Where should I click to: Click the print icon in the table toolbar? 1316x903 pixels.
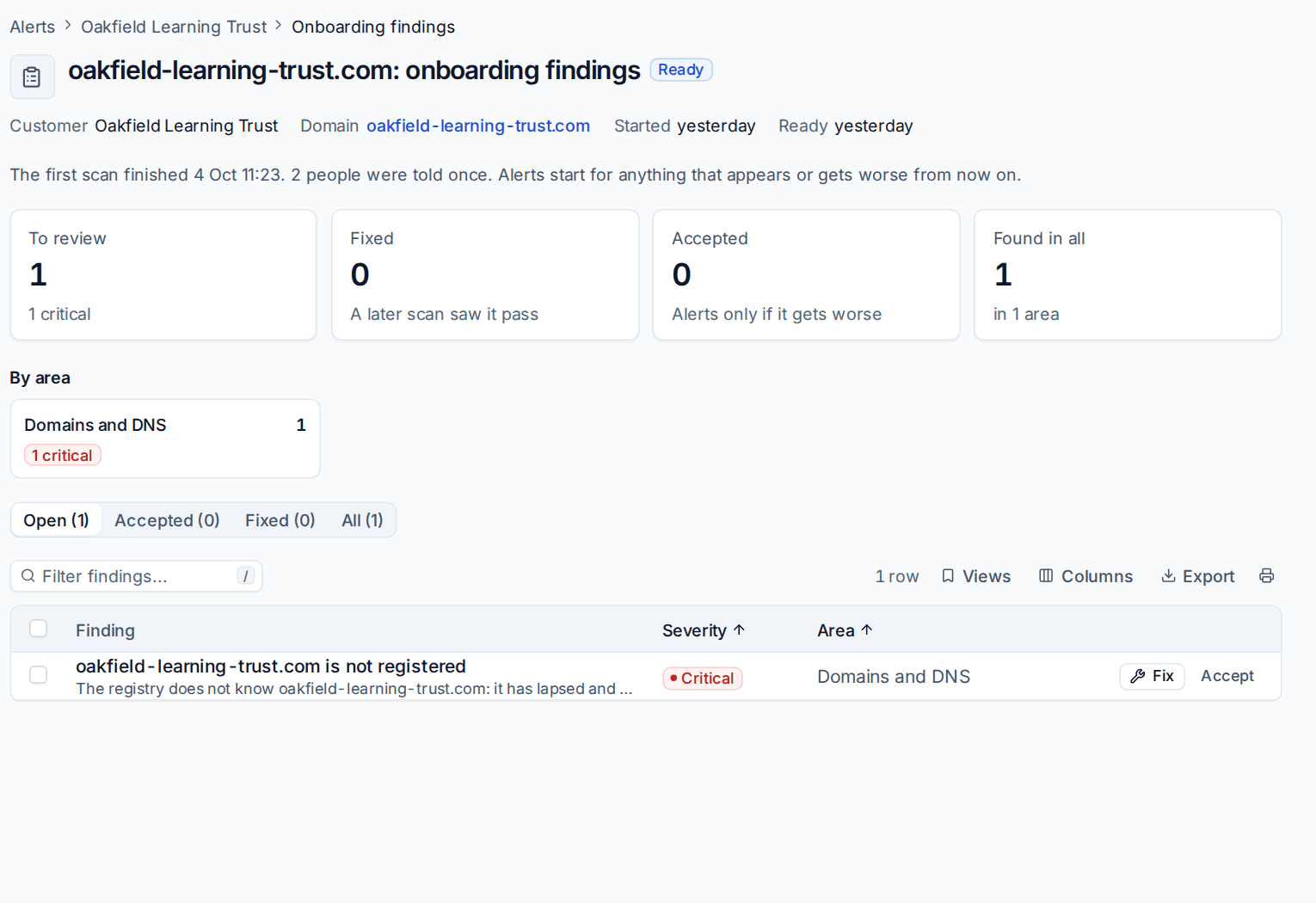point(1266,576)
